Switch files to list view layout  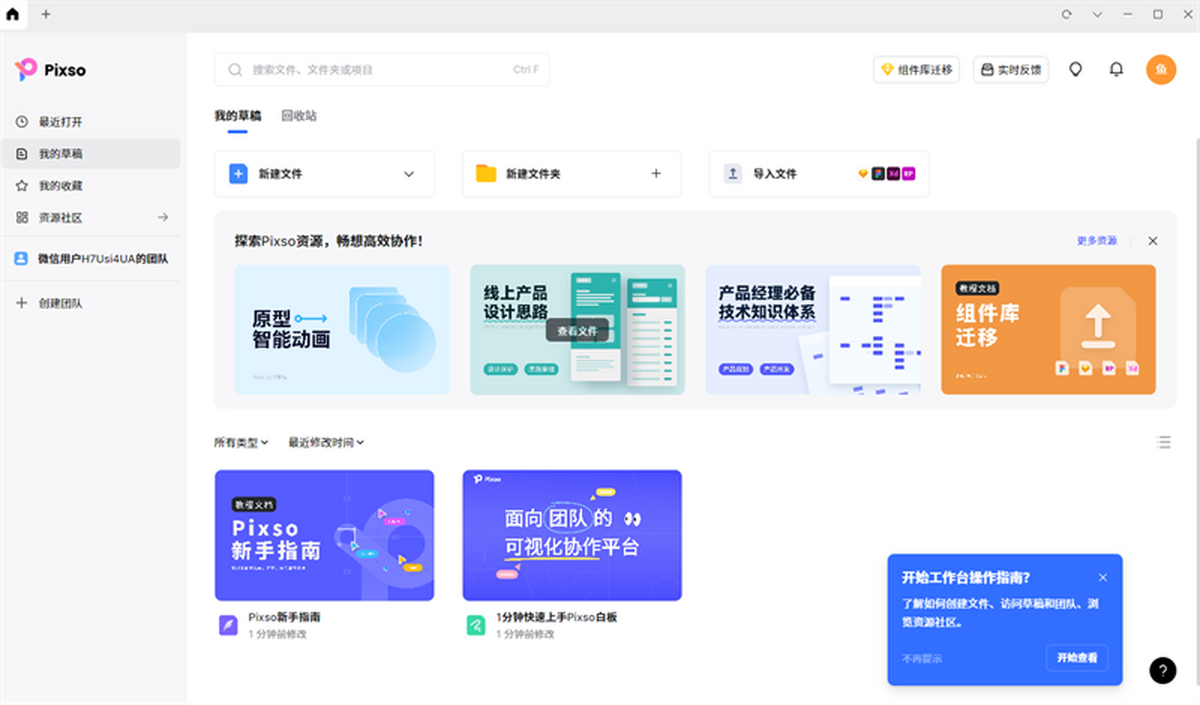(x=1163, y=442)
